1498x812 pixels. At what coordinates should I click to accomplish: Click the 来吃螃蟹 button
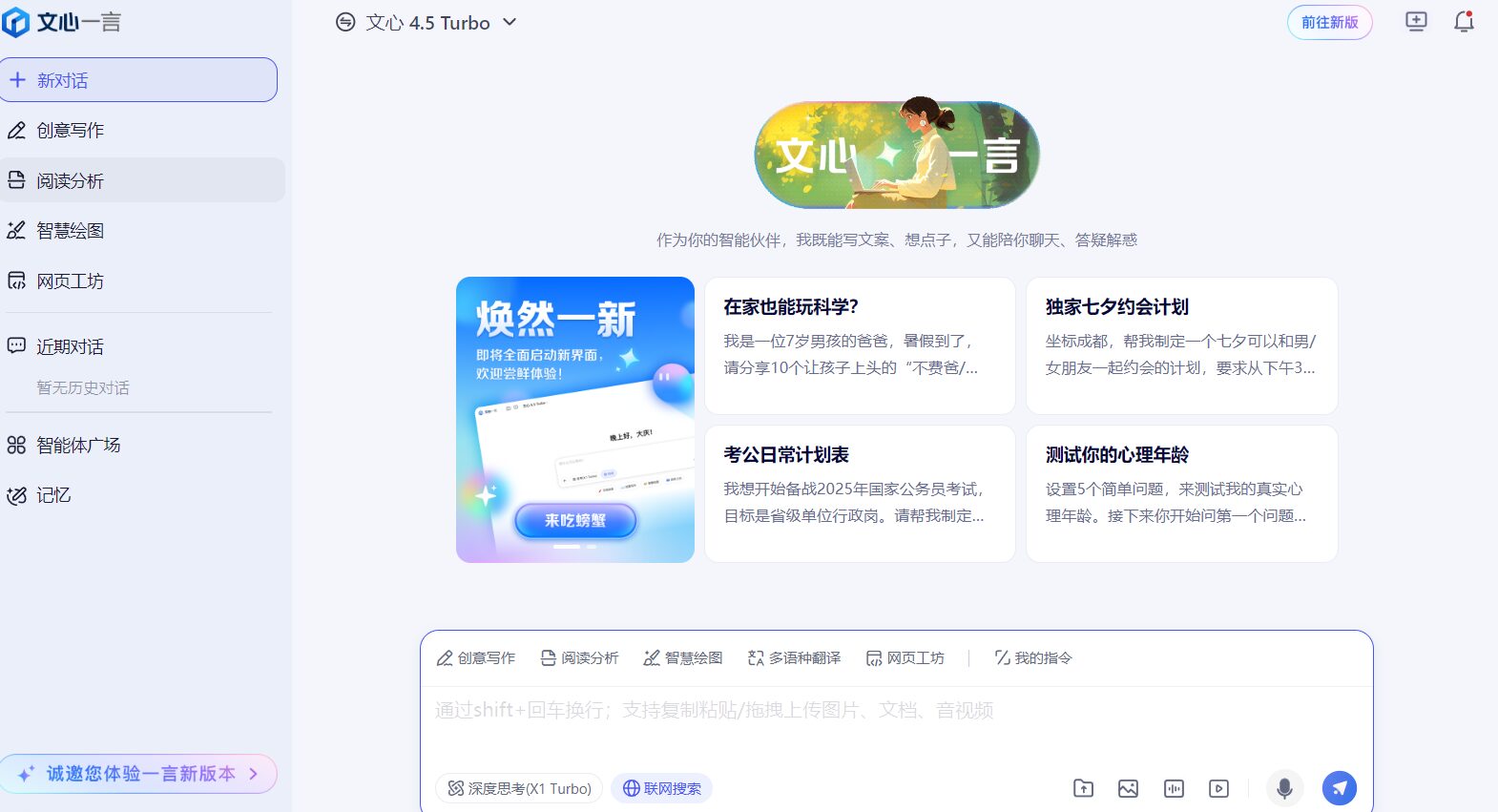pyautogui.click(x=575, y=521)
